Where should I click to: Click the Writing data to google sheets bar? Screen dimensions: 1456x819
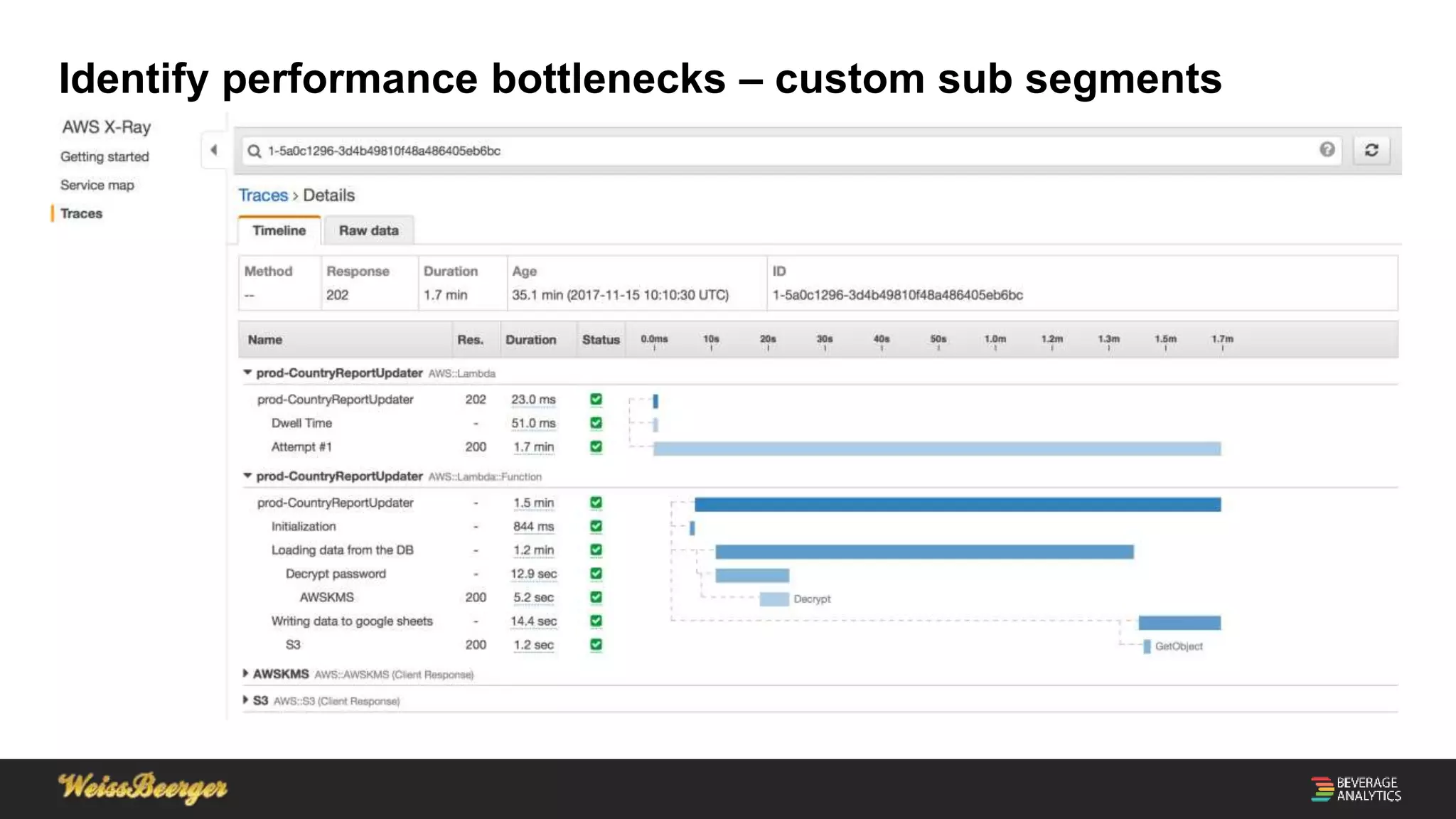pos(1179,623)
